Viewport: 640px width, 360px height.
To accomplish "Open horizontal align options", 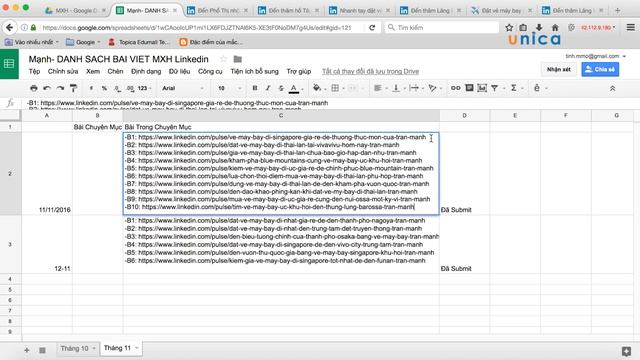I will tap(378, 88).
